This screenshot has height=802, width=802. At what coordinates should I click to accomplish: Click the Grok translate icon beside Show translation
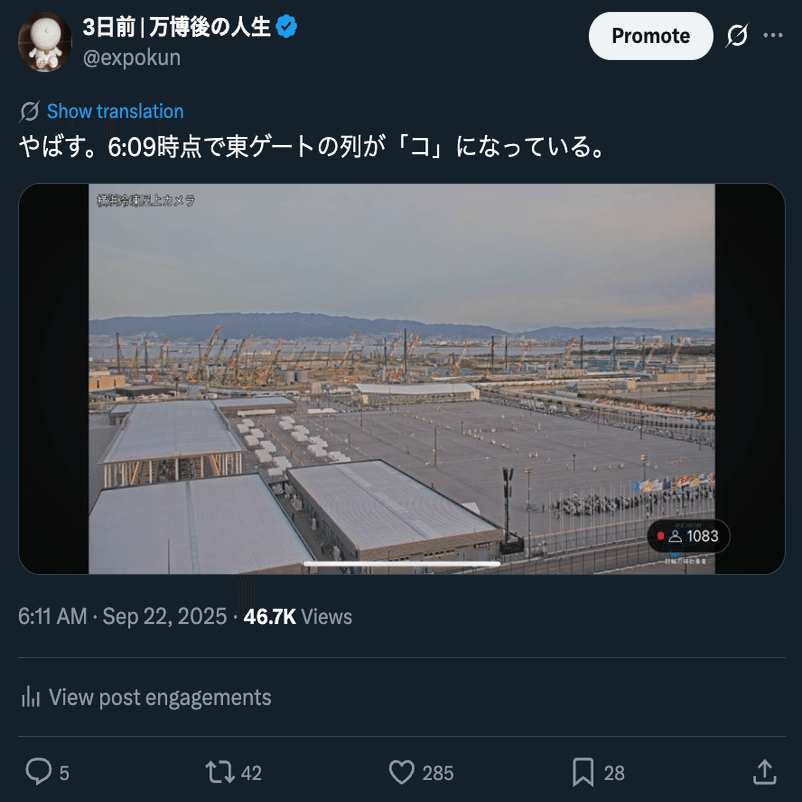click(30, 111)
